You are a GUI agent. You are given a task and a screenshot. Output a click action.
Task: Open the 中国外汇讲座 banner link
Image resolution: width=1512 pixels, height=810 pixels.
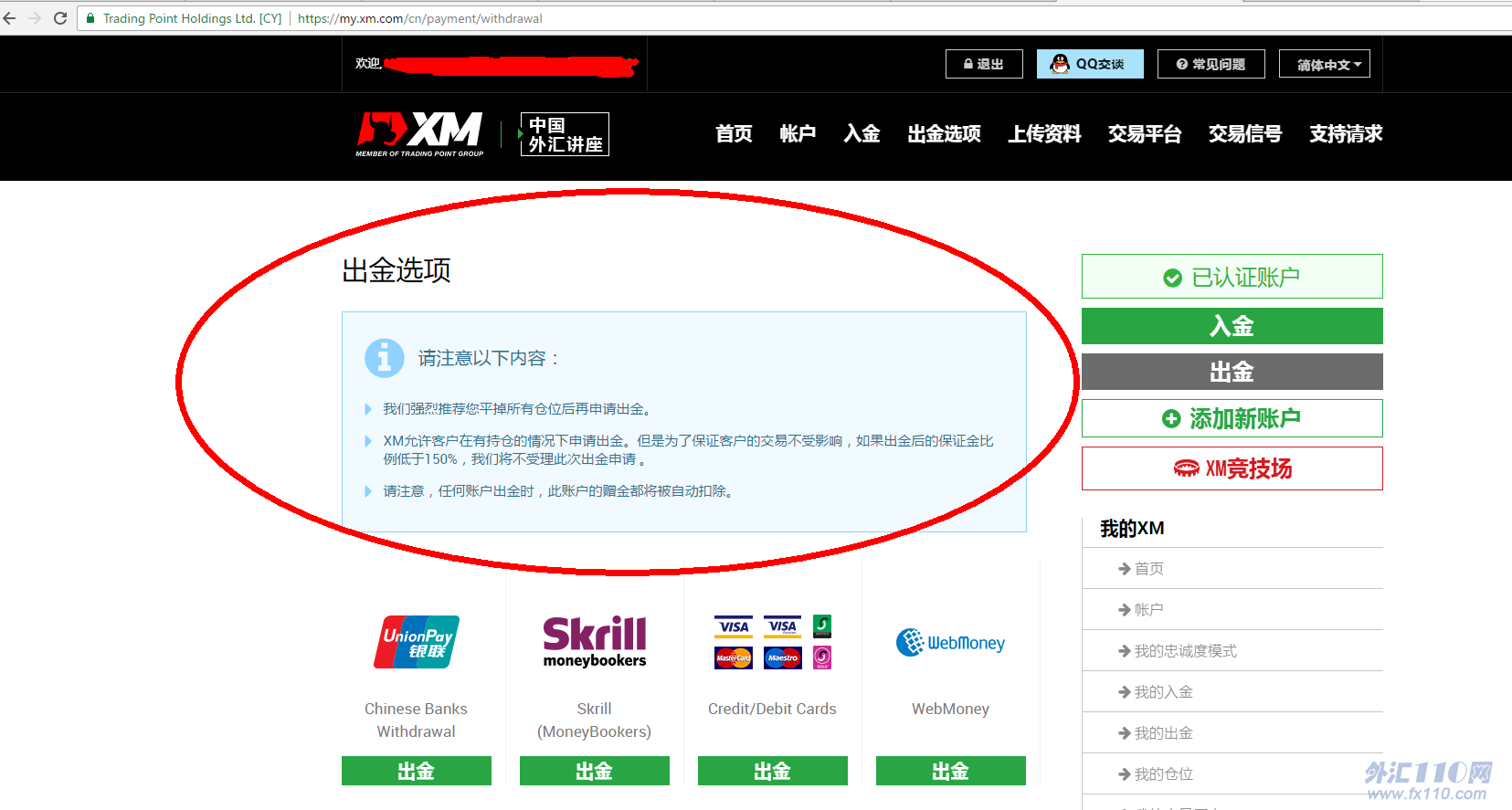pyautogui.click(x=565, y=134)
